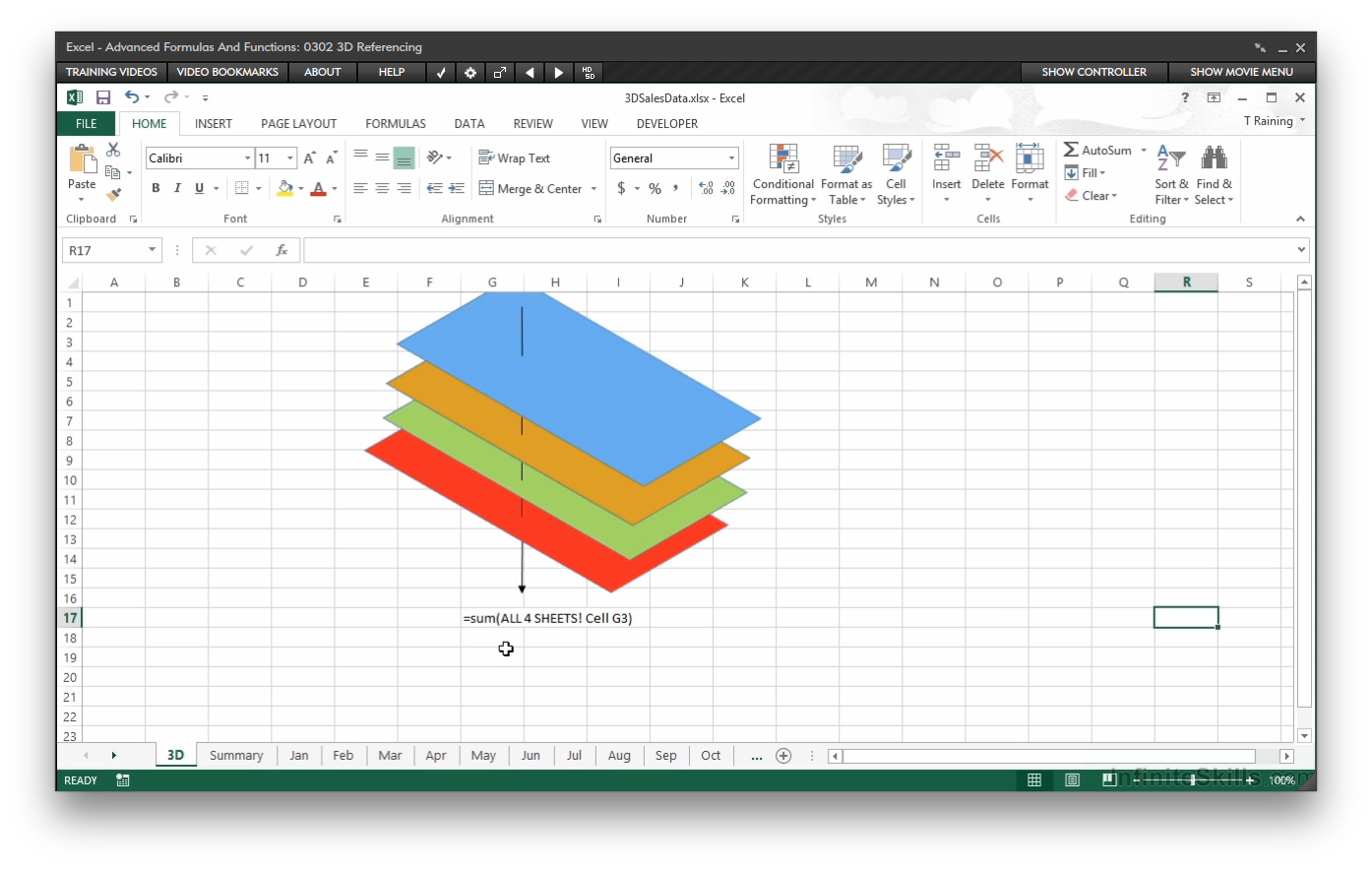Switch to the FORMULAS ribbon tab
This screenshot has height=870, width=1372.
tap(396, 123)
